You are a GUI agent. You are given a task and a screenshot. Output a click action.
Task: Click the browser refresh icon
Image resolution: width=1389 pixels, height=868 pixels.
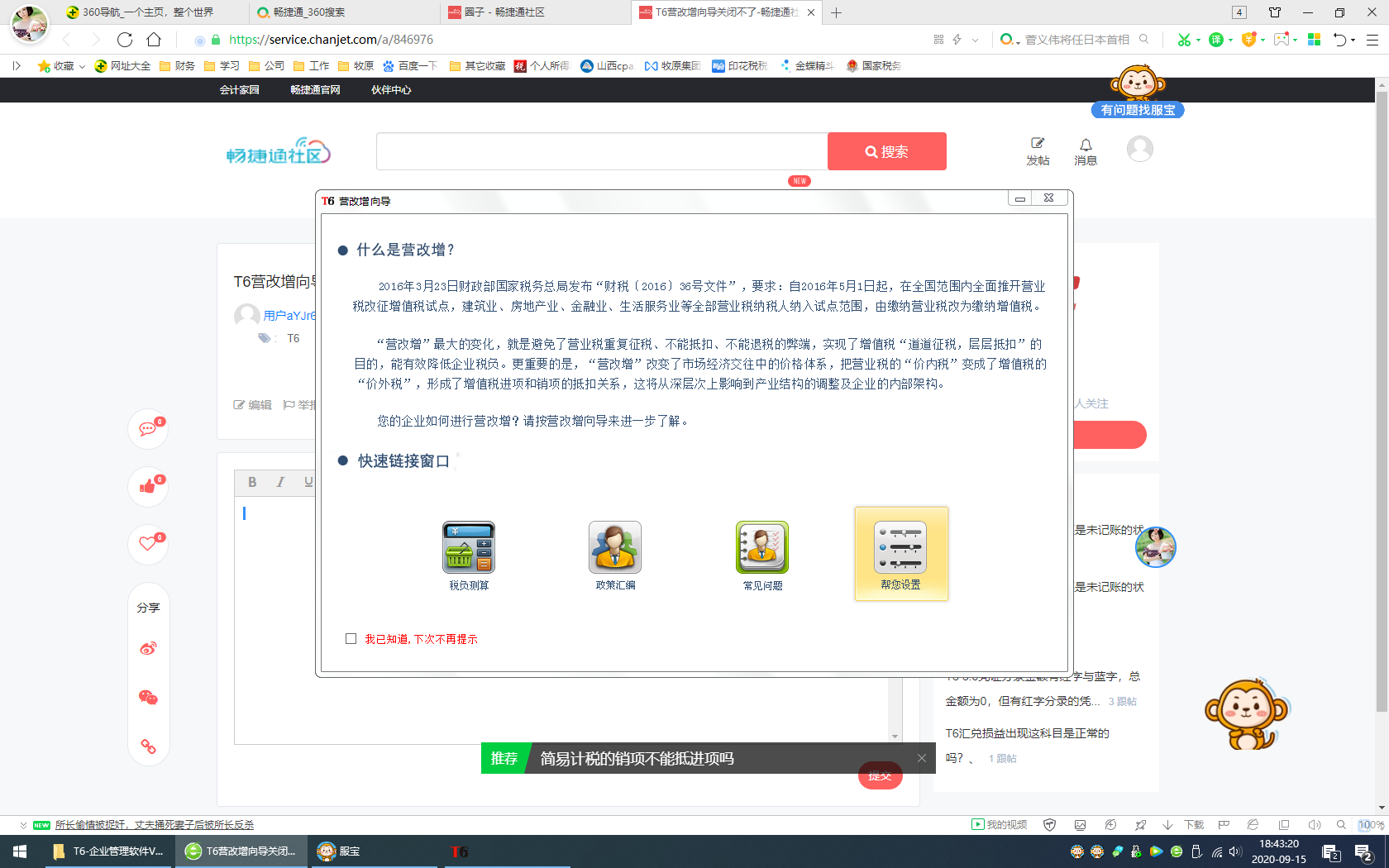pyautogui.click(x=125, y=40)
